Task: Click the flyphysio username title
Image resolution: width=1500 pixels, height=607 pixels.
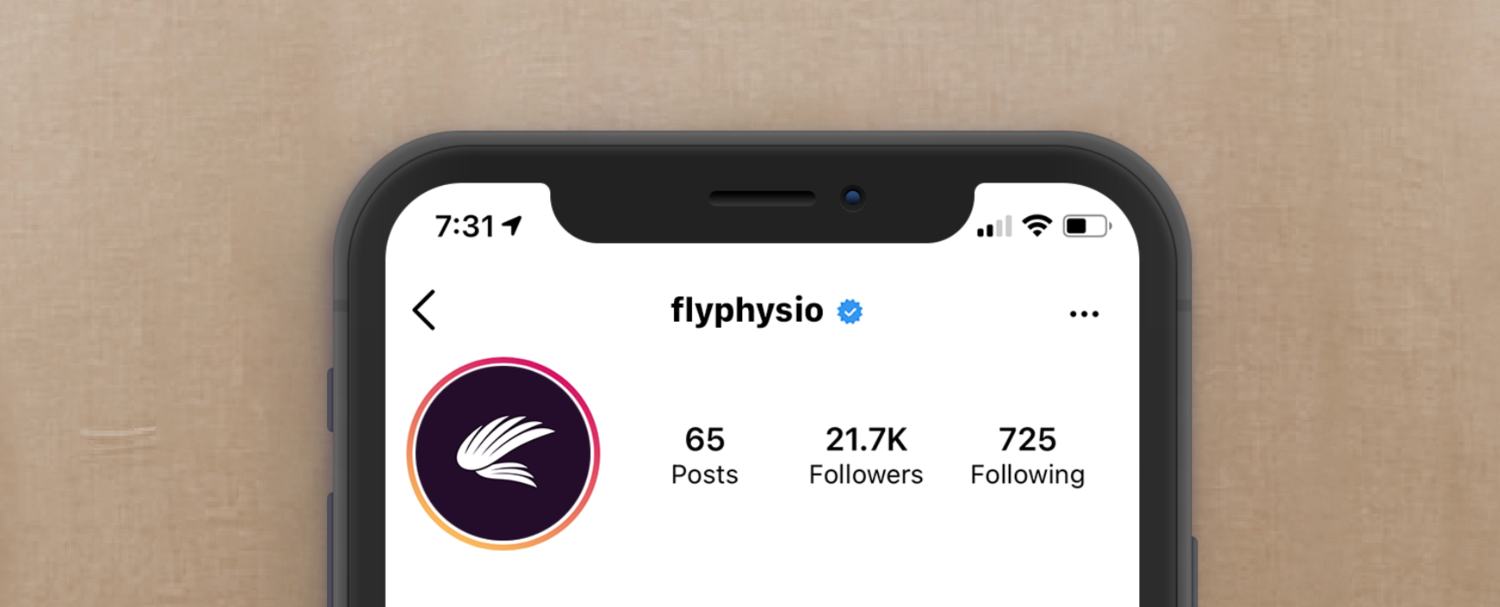Action: (x=747, y=311)
